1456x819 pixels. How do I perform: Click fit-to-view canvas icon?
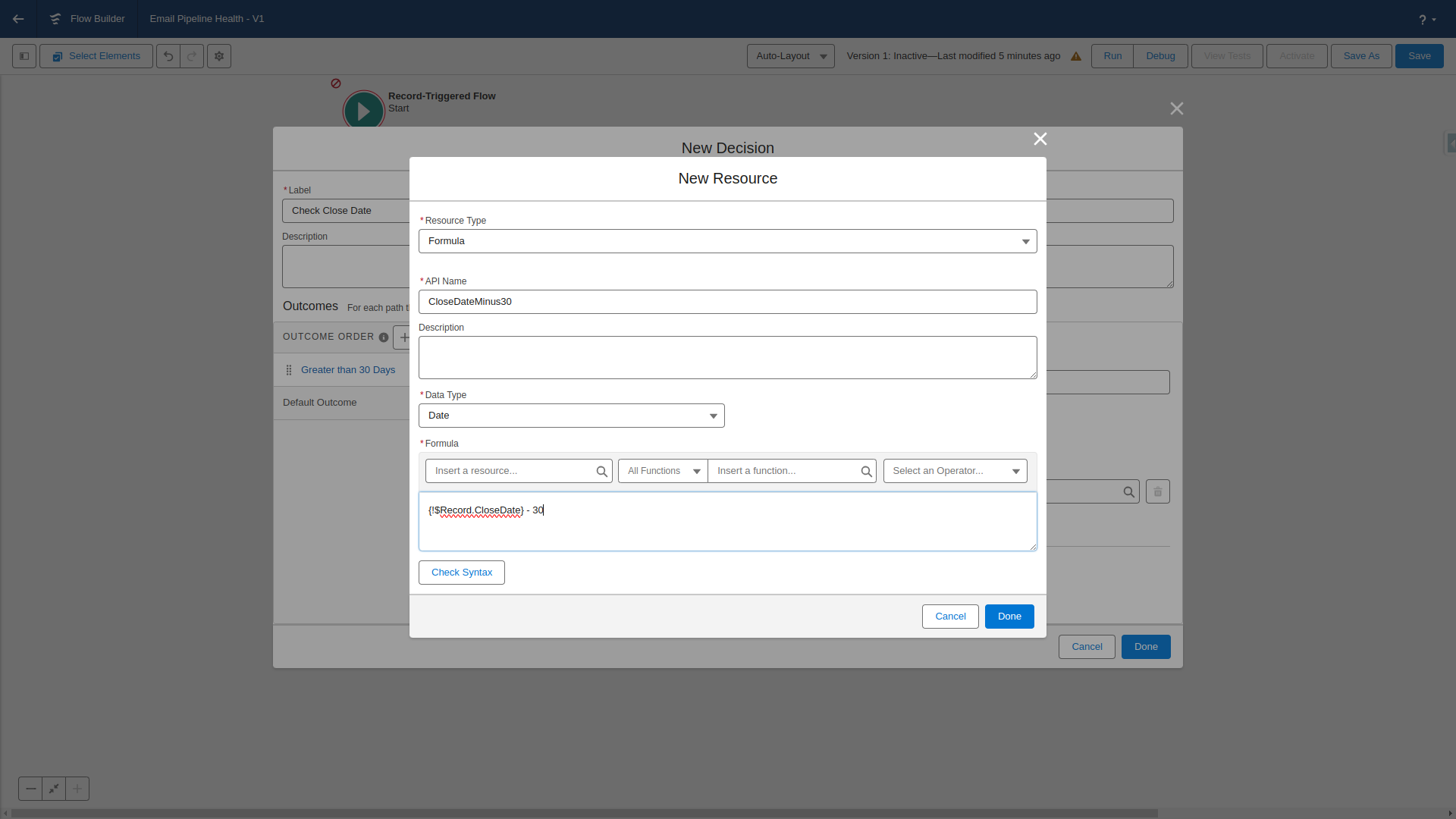tap(54, 789)
